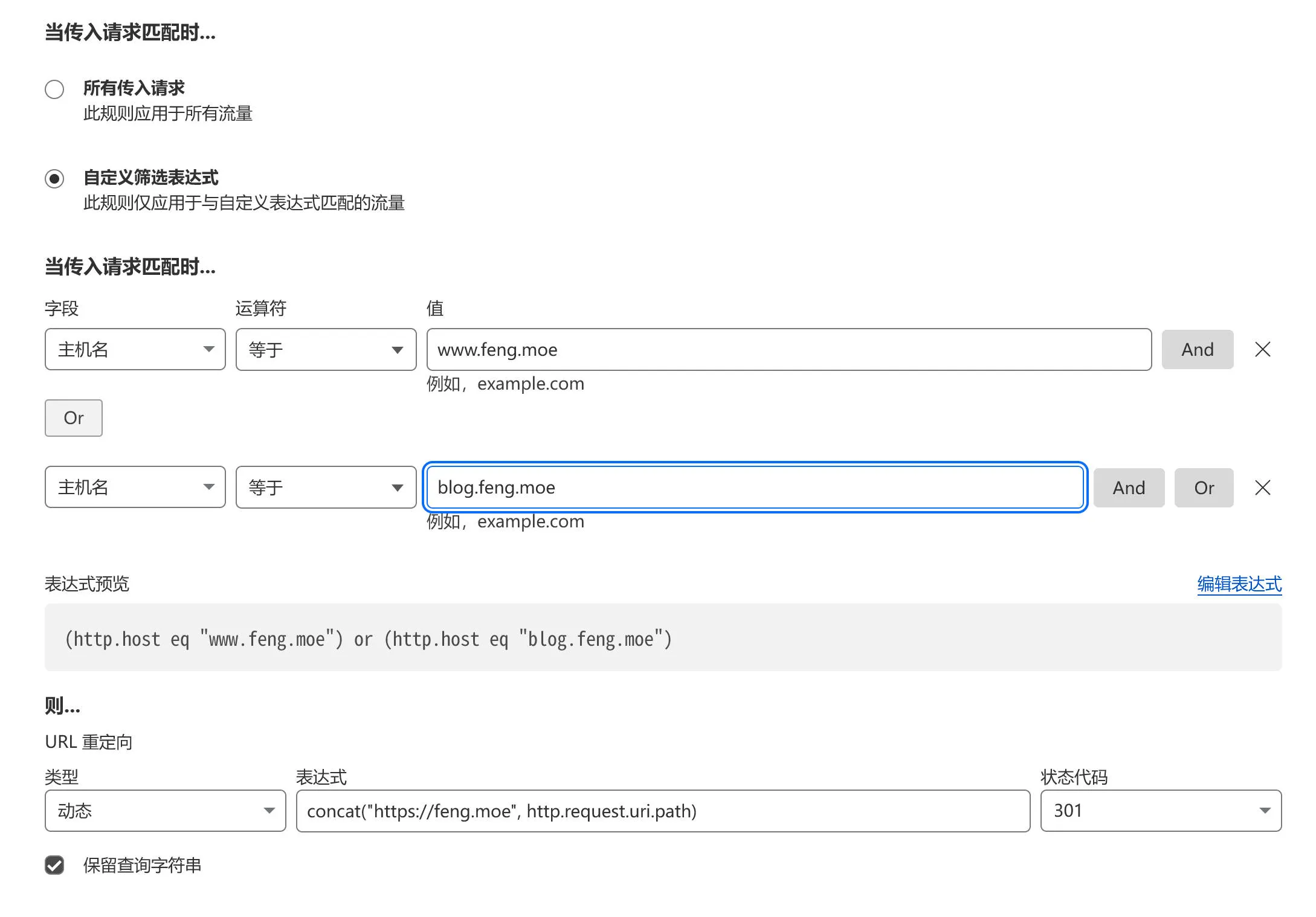Viewport: 1316px width, 917px height.
Task: Select the 所有传入请求 radio button
Action: (54, 89)
